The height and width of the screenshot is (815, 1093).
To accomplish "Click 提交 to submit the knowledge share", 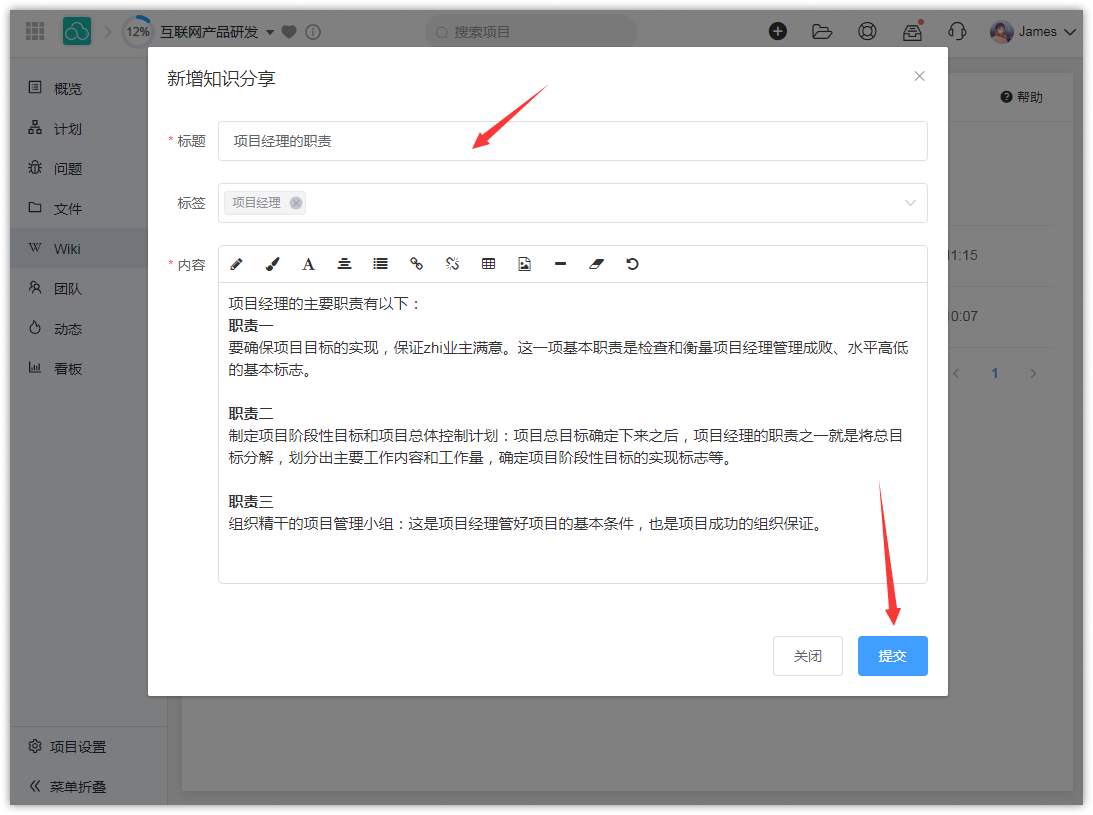I will 892,656.
